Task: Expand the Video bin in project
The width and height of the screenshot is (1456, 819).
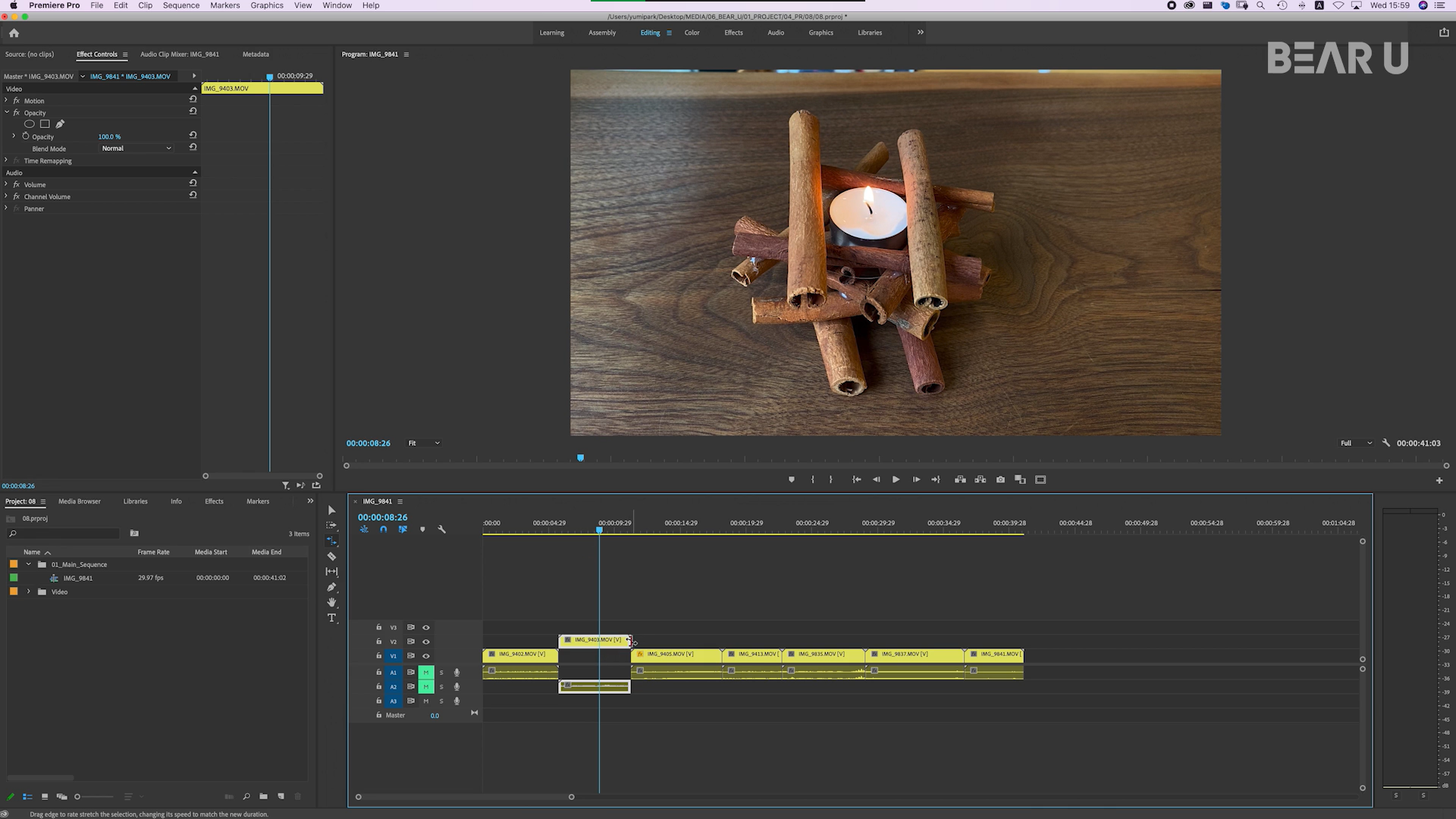Action: [29, 591]
